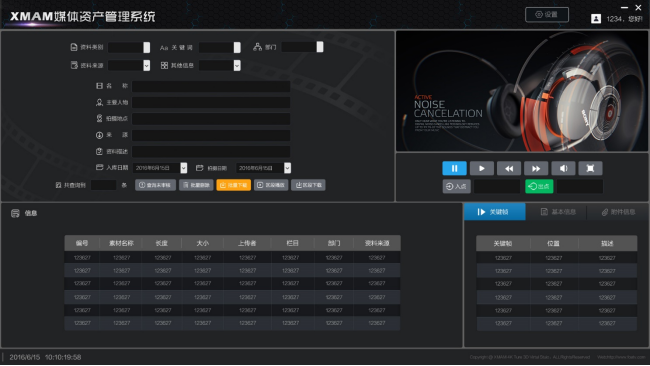The width and height of the screenshot is (650, 366).
Task: Click the user profile avatar icon
Action: pos(596,19)
